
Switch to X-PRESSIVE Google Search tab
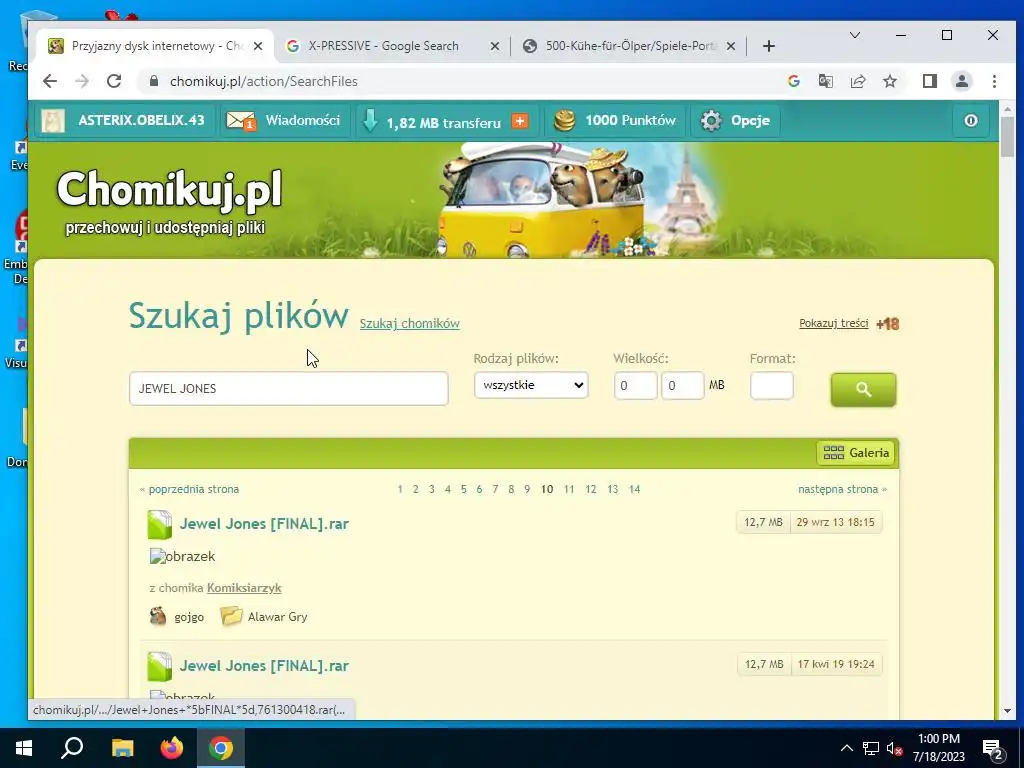pyautogui.click(x=383, y=46)
